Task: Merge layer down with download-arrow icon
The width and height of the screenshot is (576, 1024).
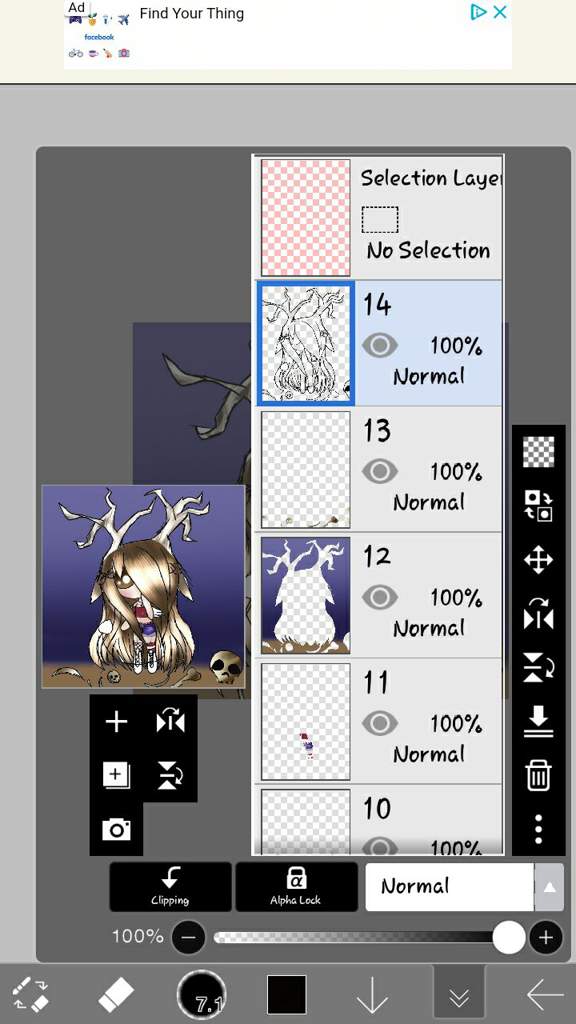Action: tap(538, 721)
